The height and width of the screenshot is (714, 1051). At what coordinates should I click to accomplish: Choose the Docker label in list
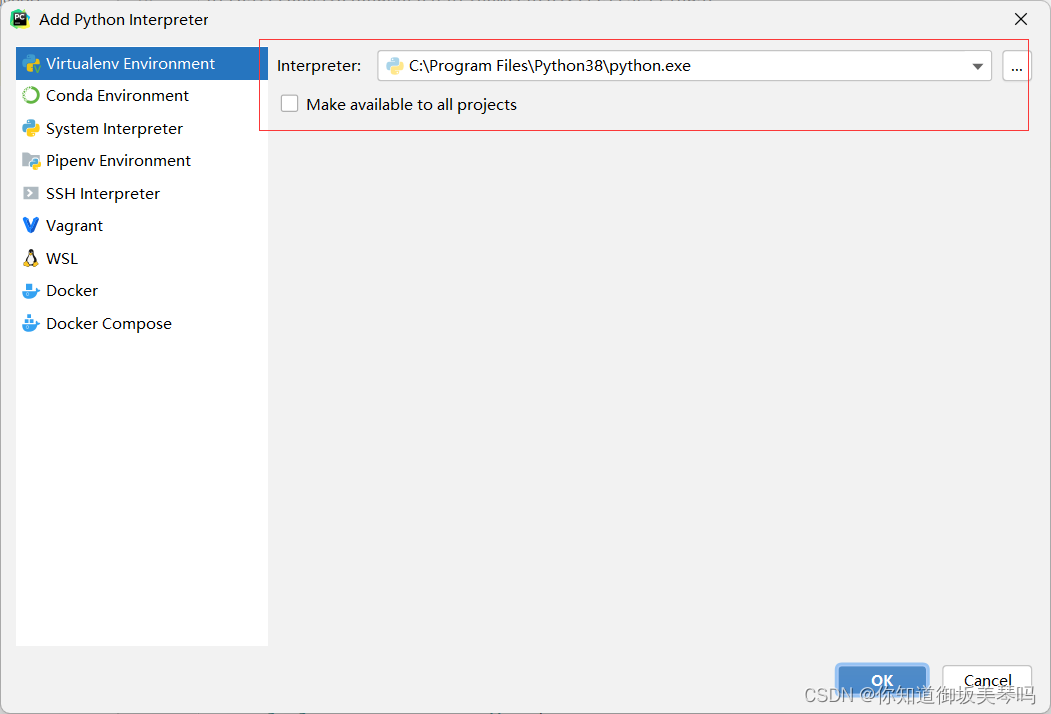coord(72,291)
